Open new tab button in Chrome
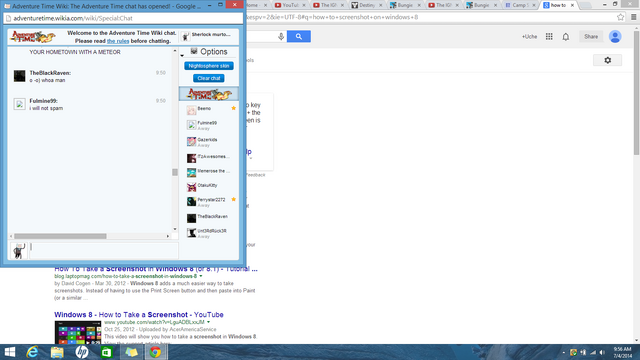Image resolution: width=640 pixels, height=360 pixels. pos(585,5)
